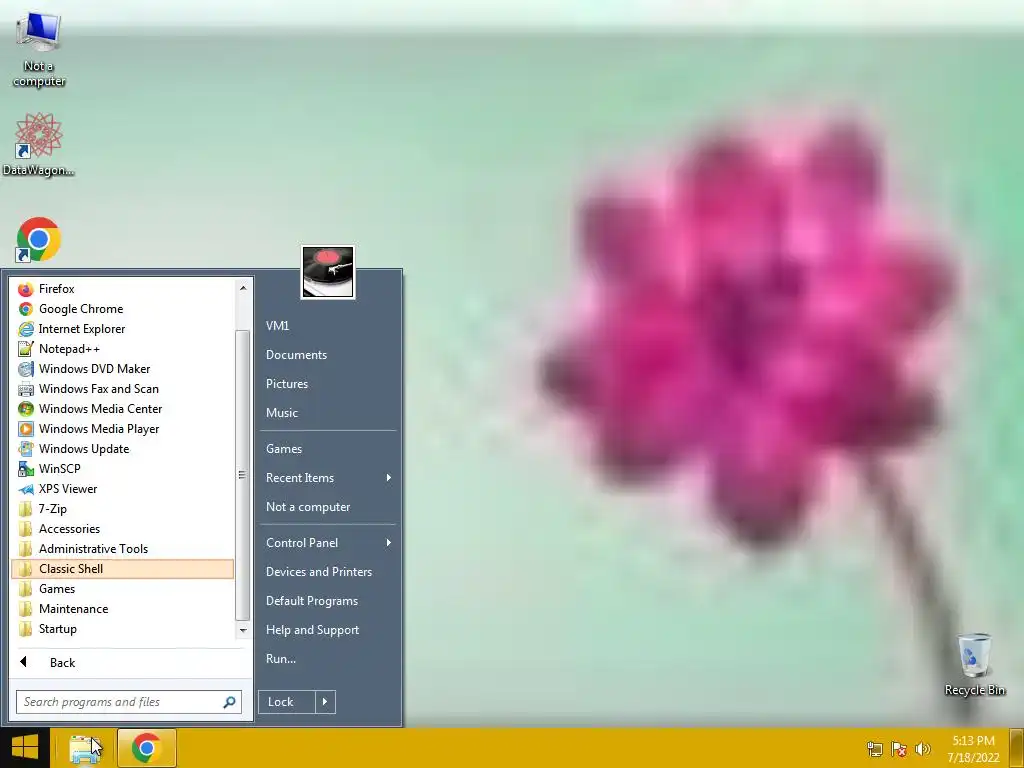Launch Windows Media Player
This screenshot has height=768, width=1024.
(122, 429)
